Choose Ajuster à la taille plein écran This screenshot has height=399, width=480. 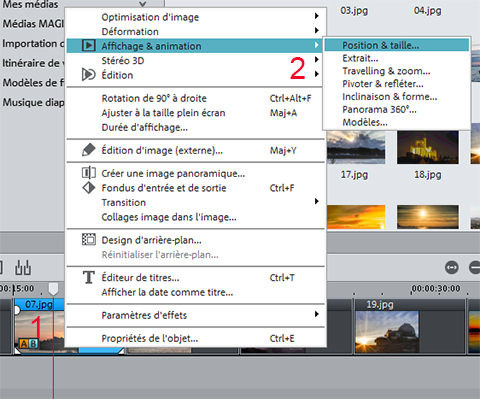[196, 113]
